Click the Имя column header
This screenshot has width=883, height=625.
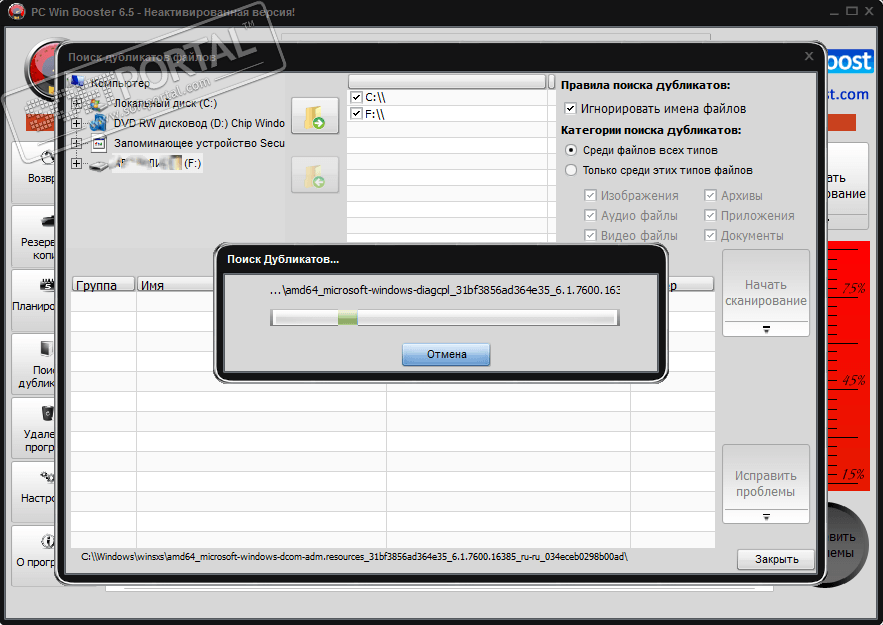(176, 285)
